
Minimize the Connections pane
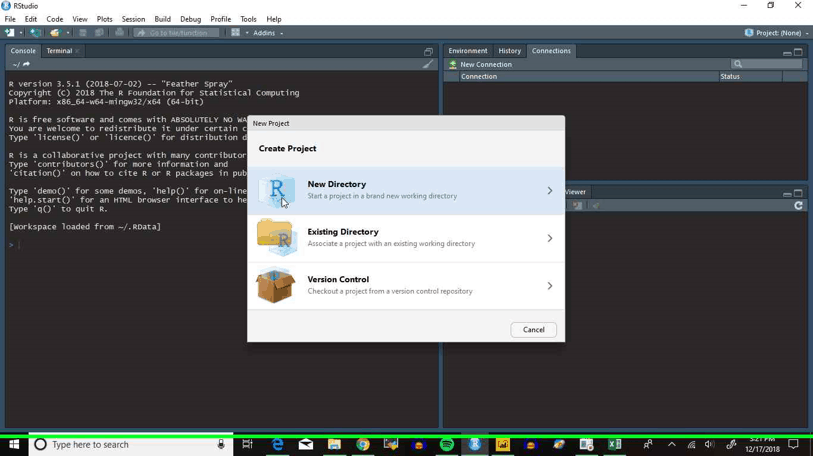click(787, 52)
